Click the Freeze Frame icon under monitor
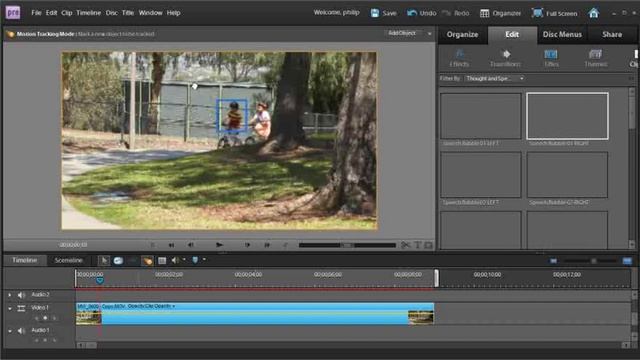 (x=429, y=245)
